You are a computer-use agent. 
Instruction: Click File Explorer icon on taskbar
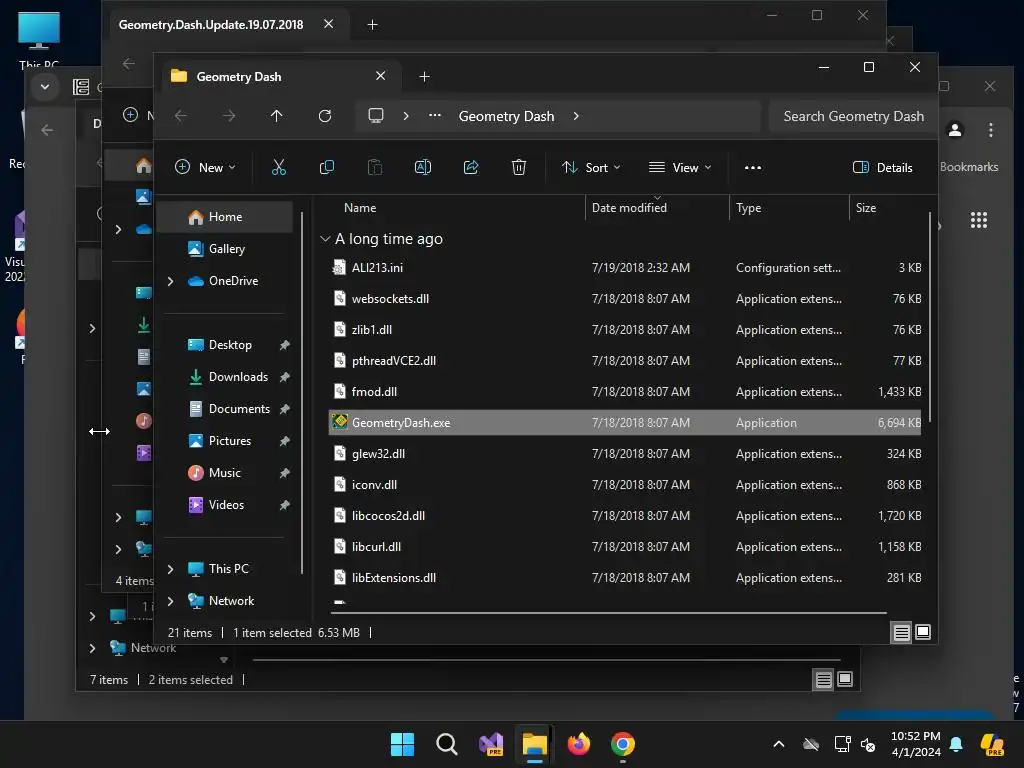tap(535, 744)
